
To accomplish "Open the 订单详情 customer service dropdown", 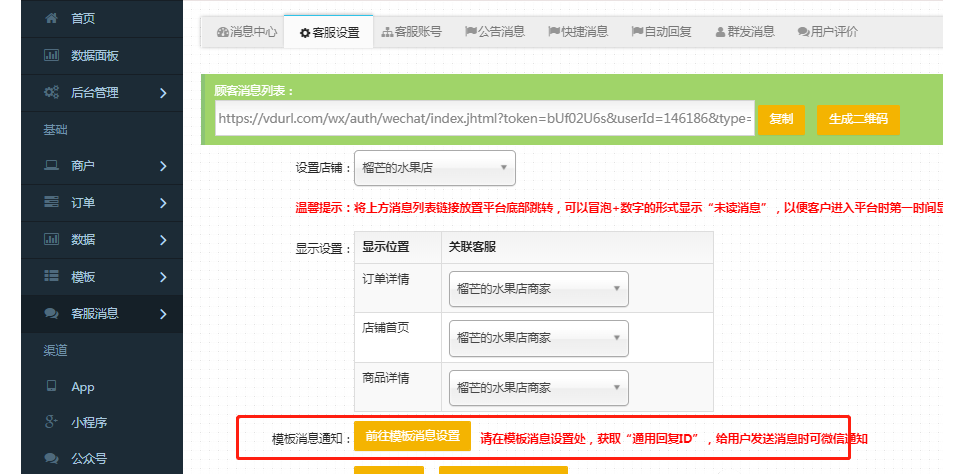I will (x=539, y=289).
